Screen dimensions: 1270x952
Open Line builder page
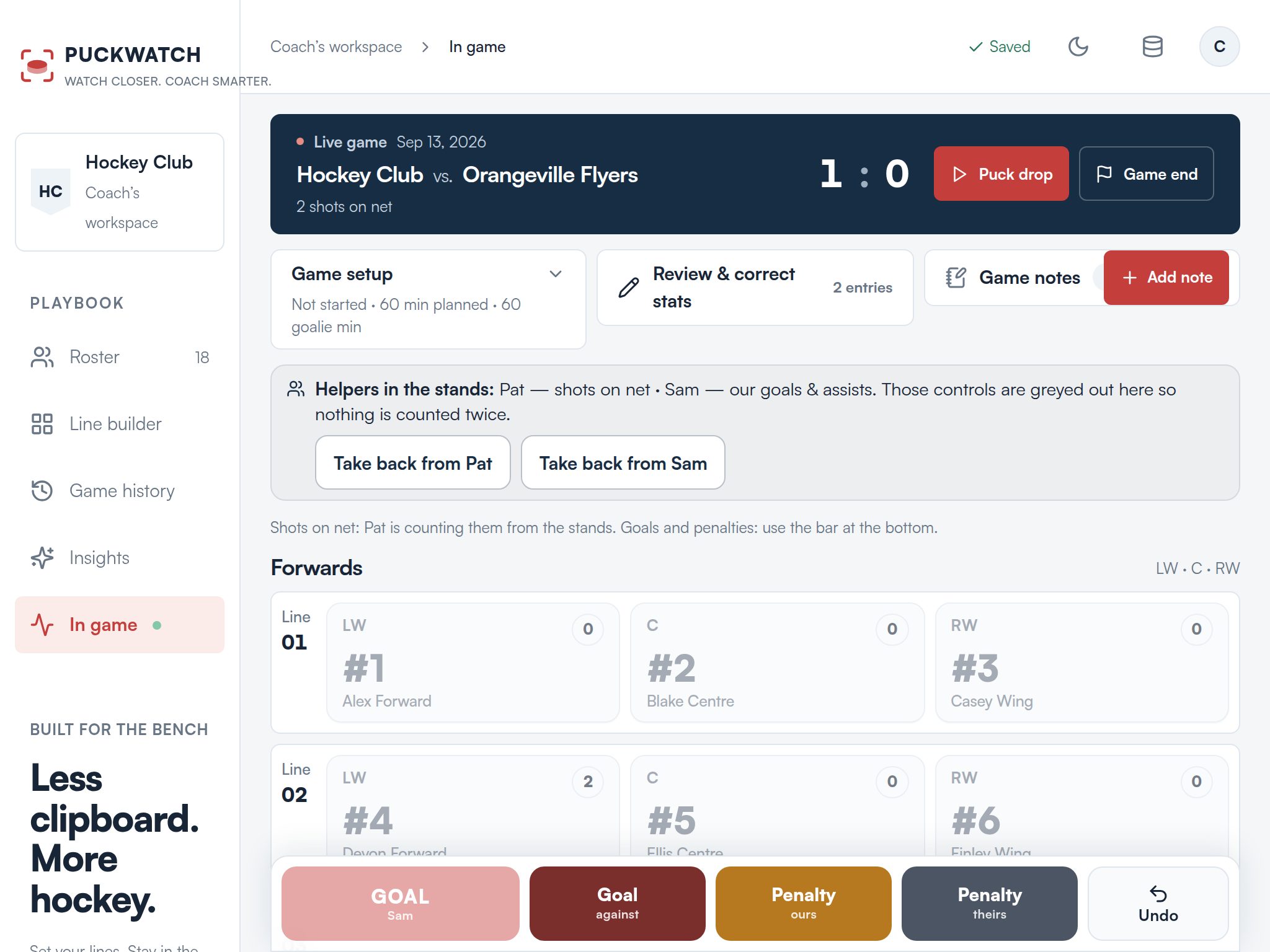(x=120, y=424)
